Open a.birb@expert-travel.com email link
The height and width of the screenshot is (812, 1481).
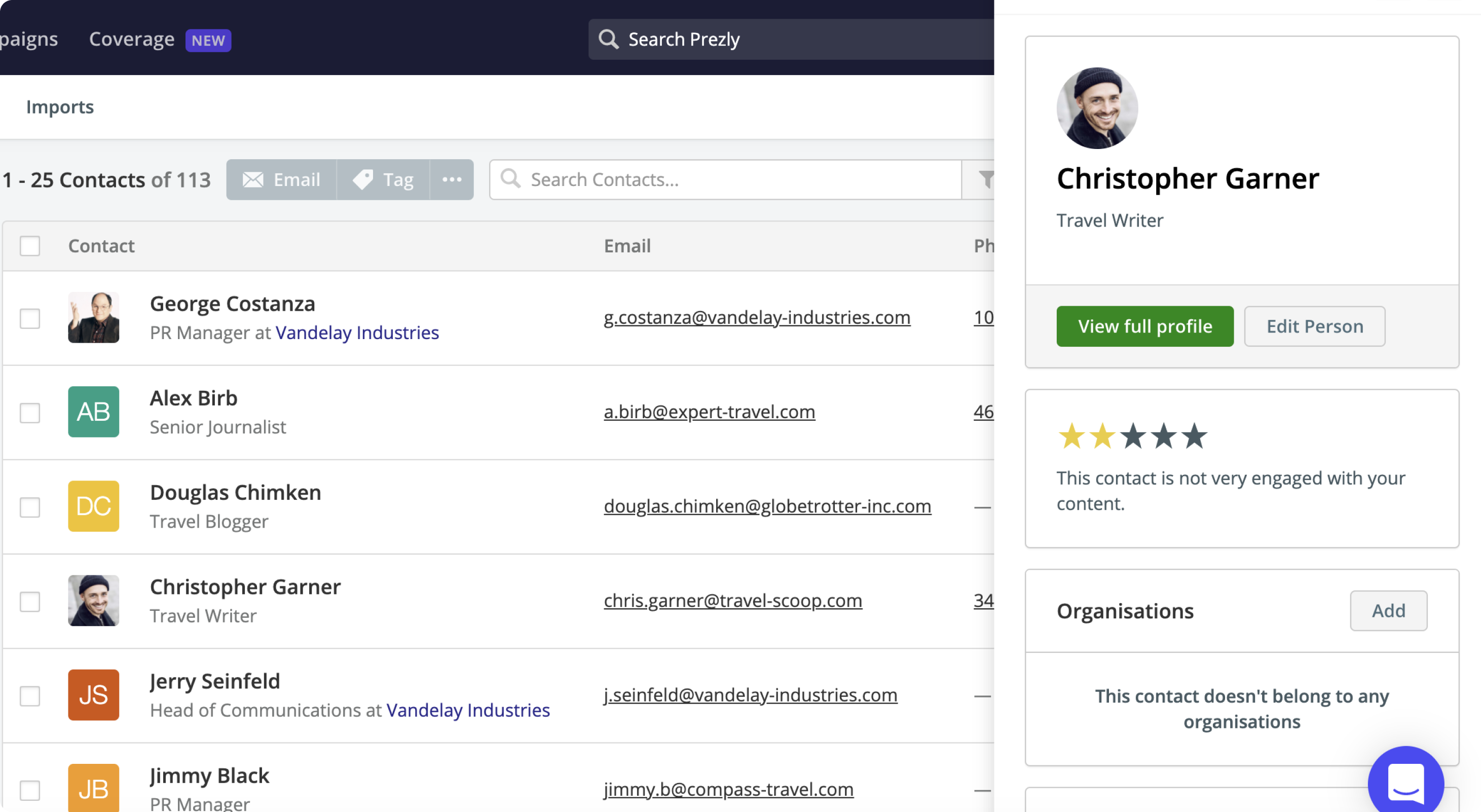710,412
